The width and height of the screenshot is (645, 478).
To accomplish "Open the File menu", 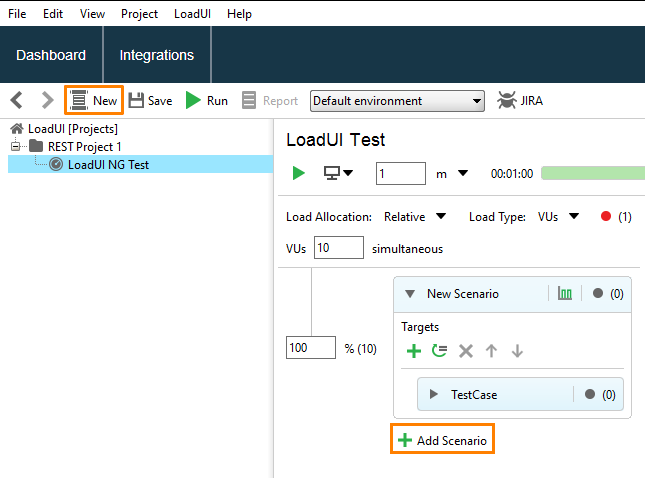I will [17, 14].
